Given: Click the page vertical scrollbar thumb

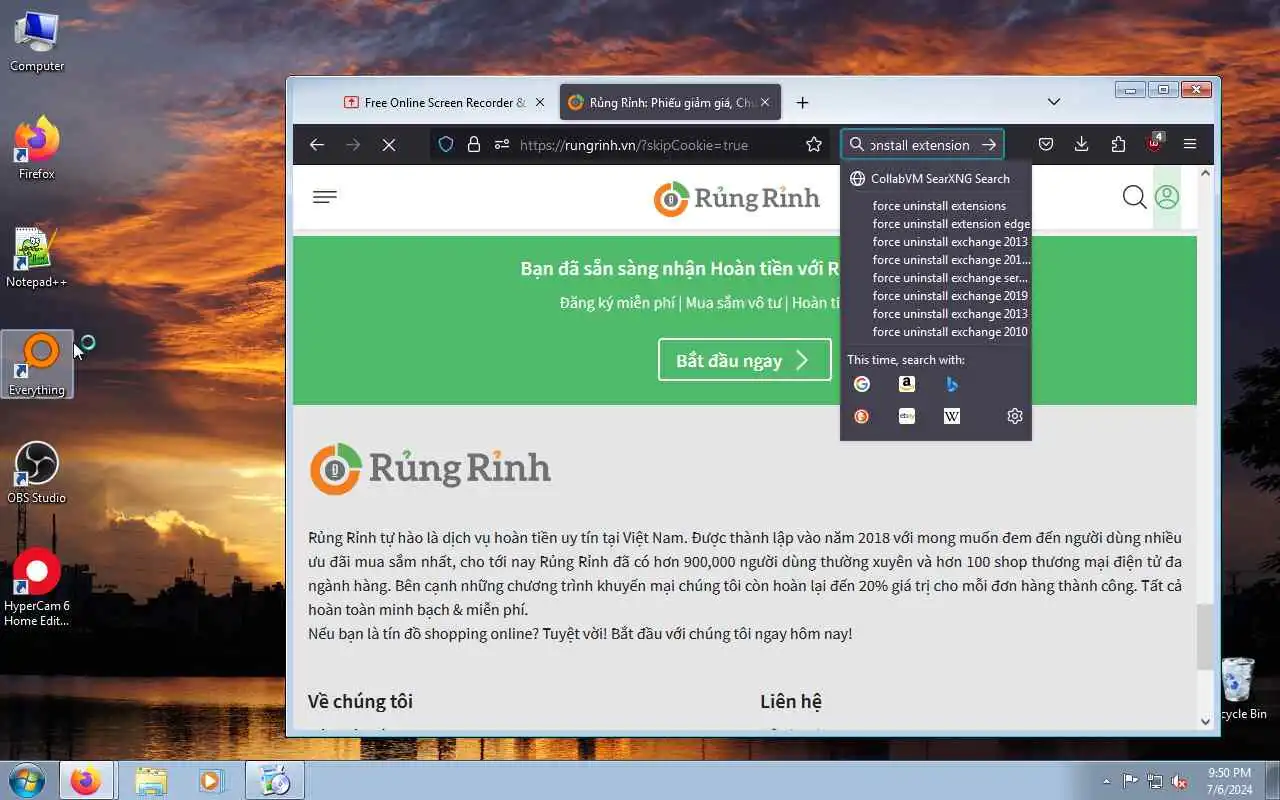Looking at the screenshot, I should [1205, 636].
